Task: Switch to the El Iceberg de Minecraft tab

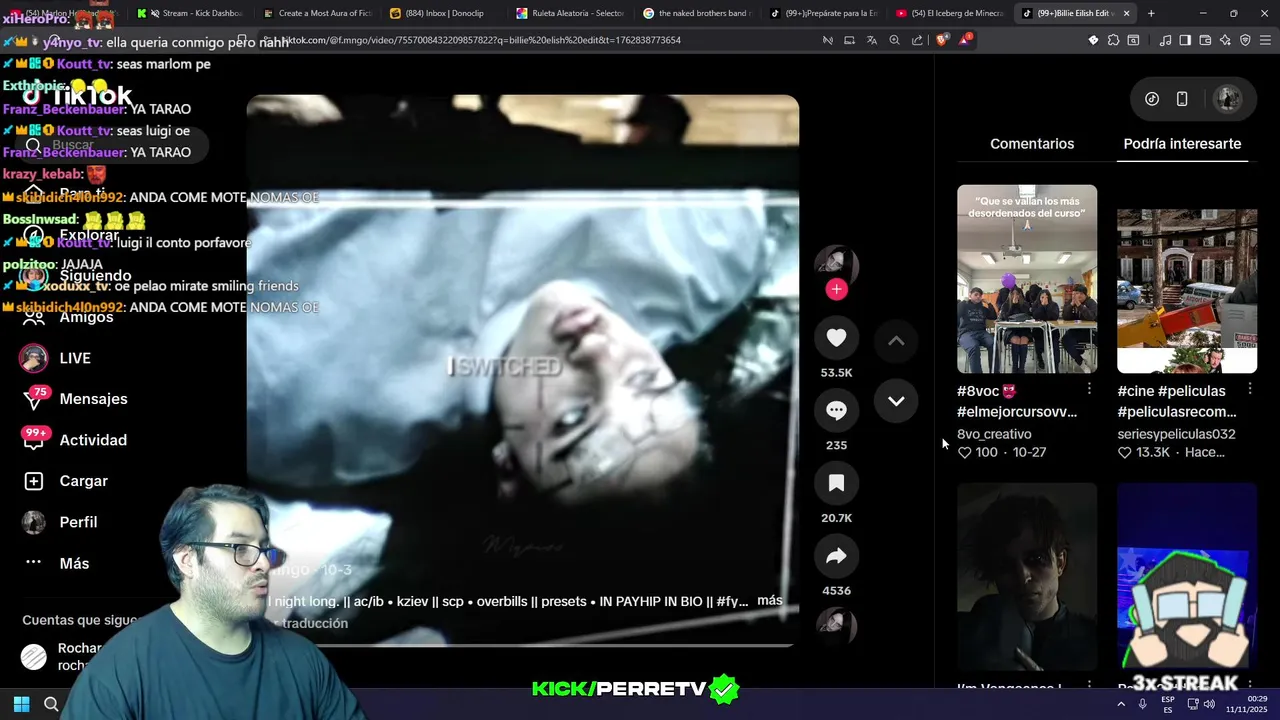Action: click(x=952, y=13)
